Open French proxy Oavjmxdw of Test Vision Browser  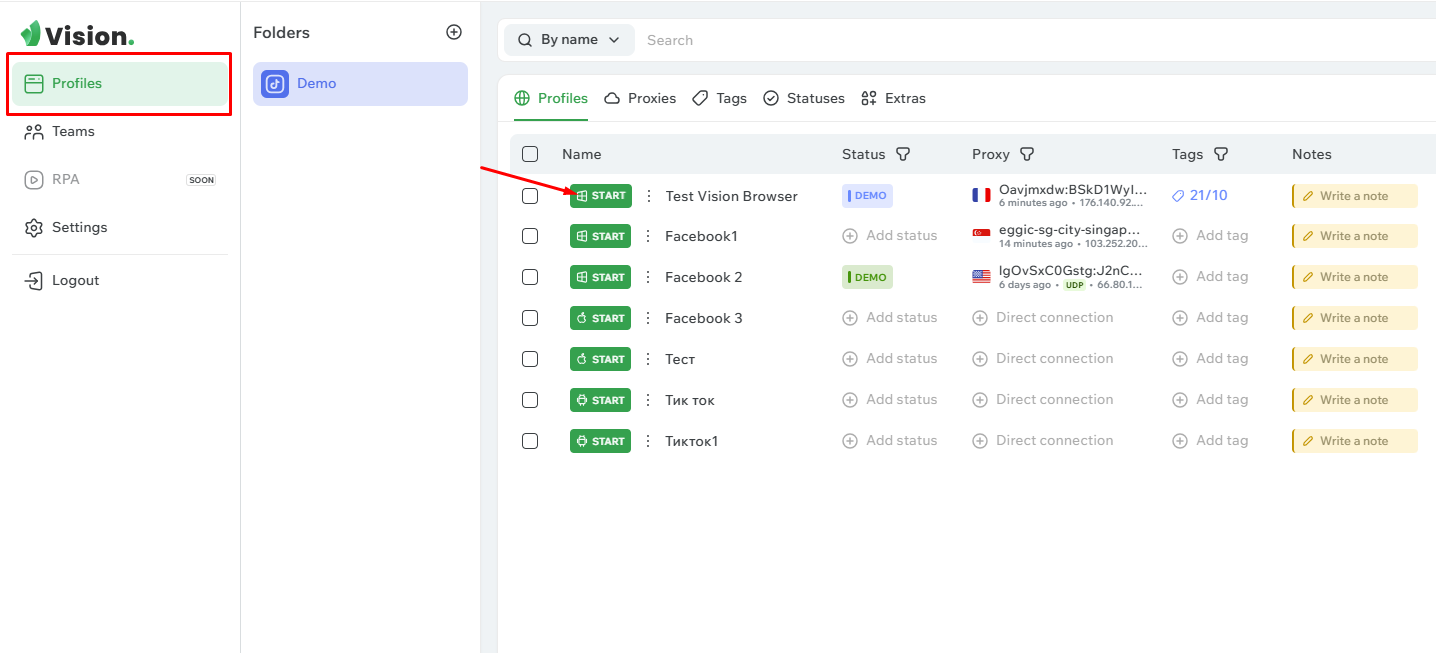click(1060, 195)
